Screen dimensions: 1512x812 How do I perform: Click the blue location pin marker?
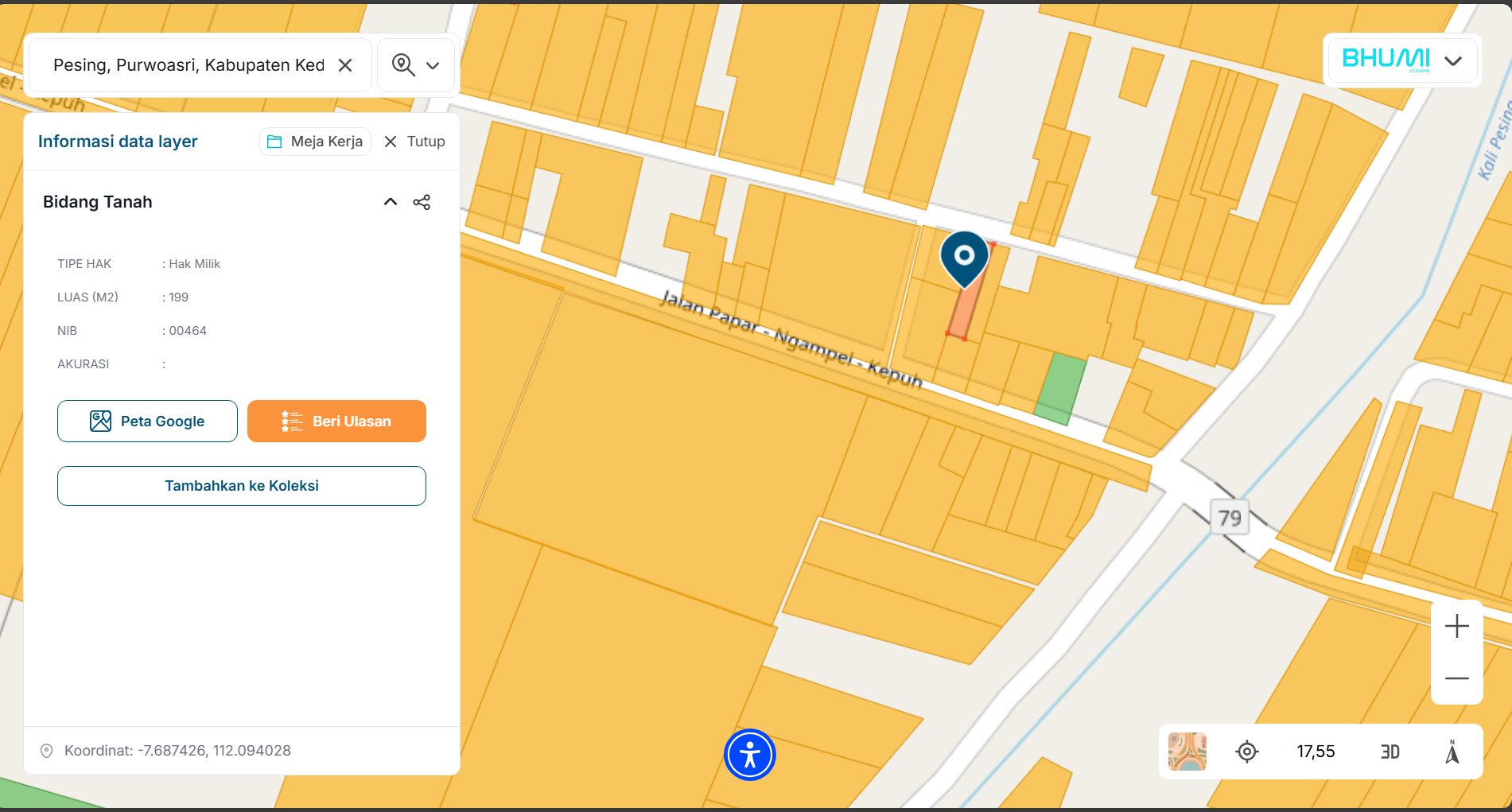(964, 257)
